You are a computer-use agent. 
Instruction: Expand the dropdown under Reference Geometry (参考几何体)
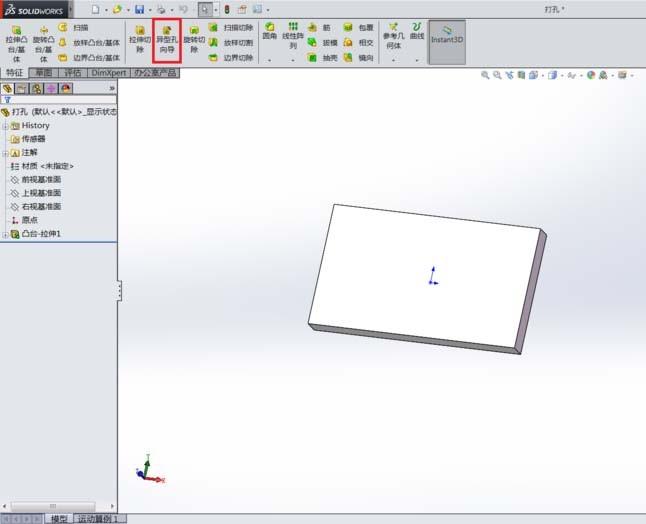pyautogui.click(x=393, y=60)
